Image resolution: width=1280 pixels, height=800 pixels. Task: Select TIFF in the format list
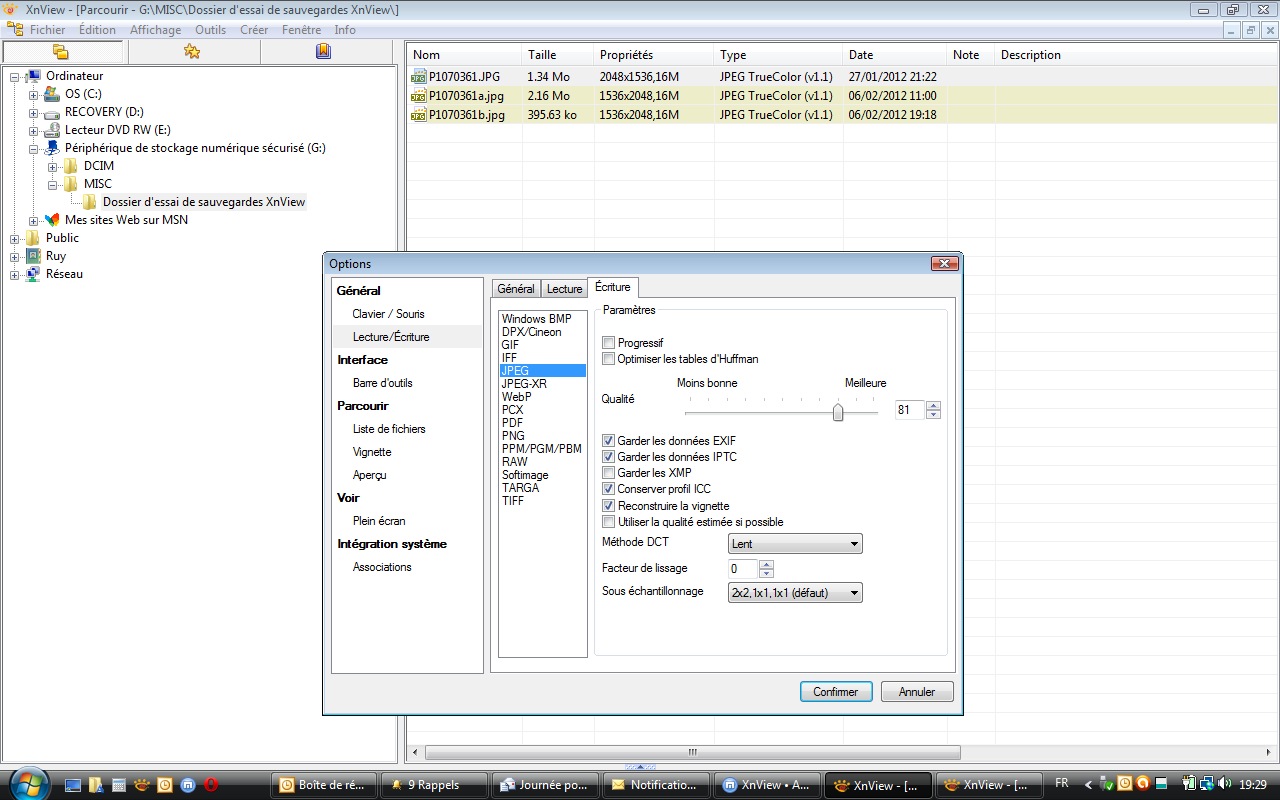point(513,501)
